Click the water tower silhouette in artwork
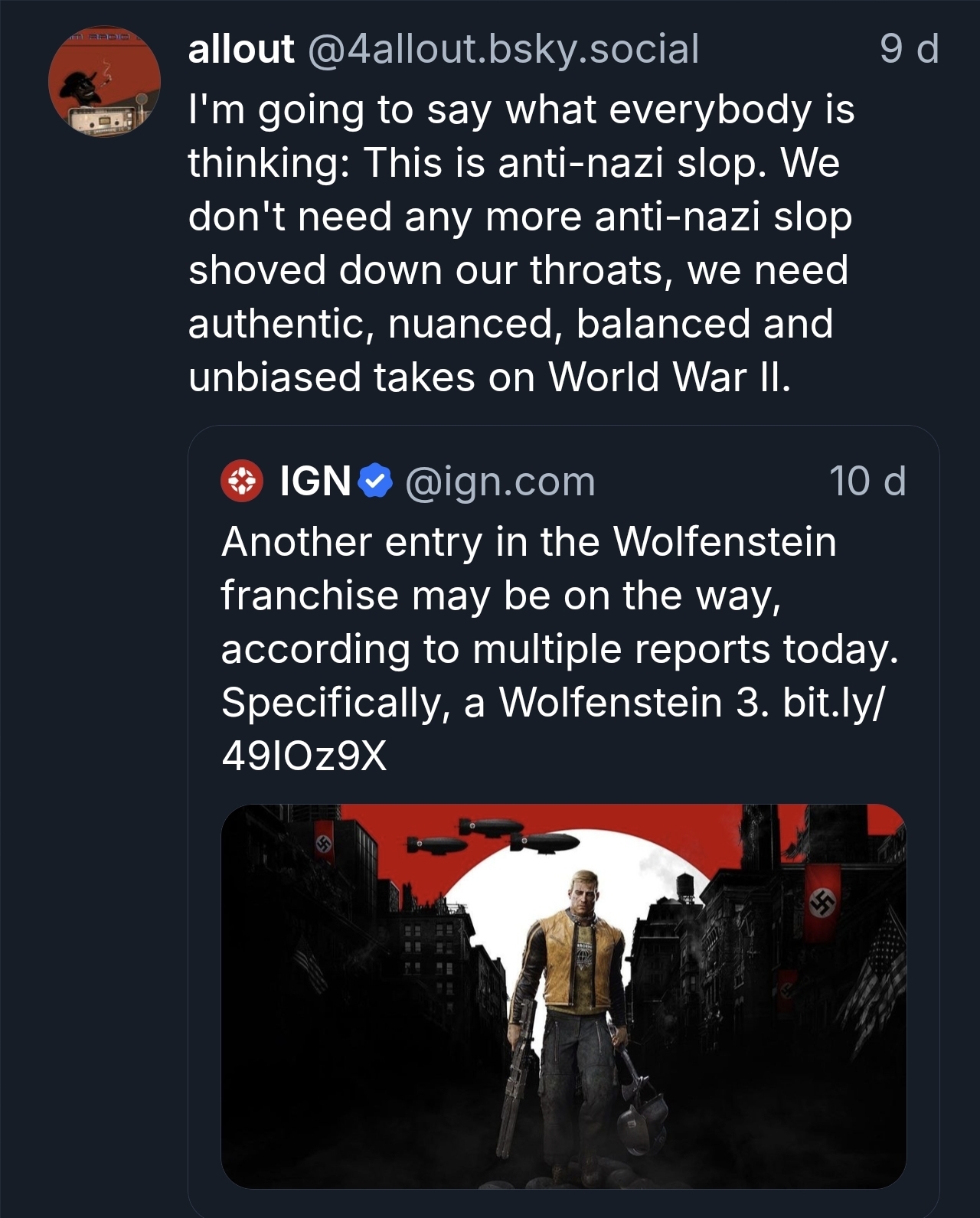The height and width of the screenshot is (1218, 980). (x=684, y=888)
